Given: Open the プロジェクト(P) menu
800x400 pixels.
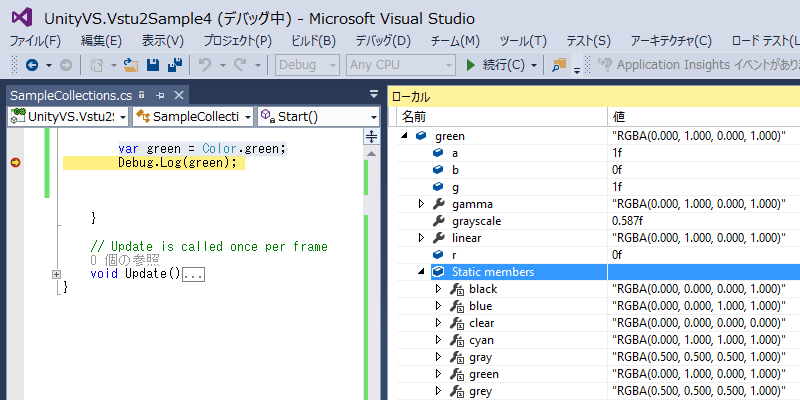Looking at the screenshot, I should point(237,41).
